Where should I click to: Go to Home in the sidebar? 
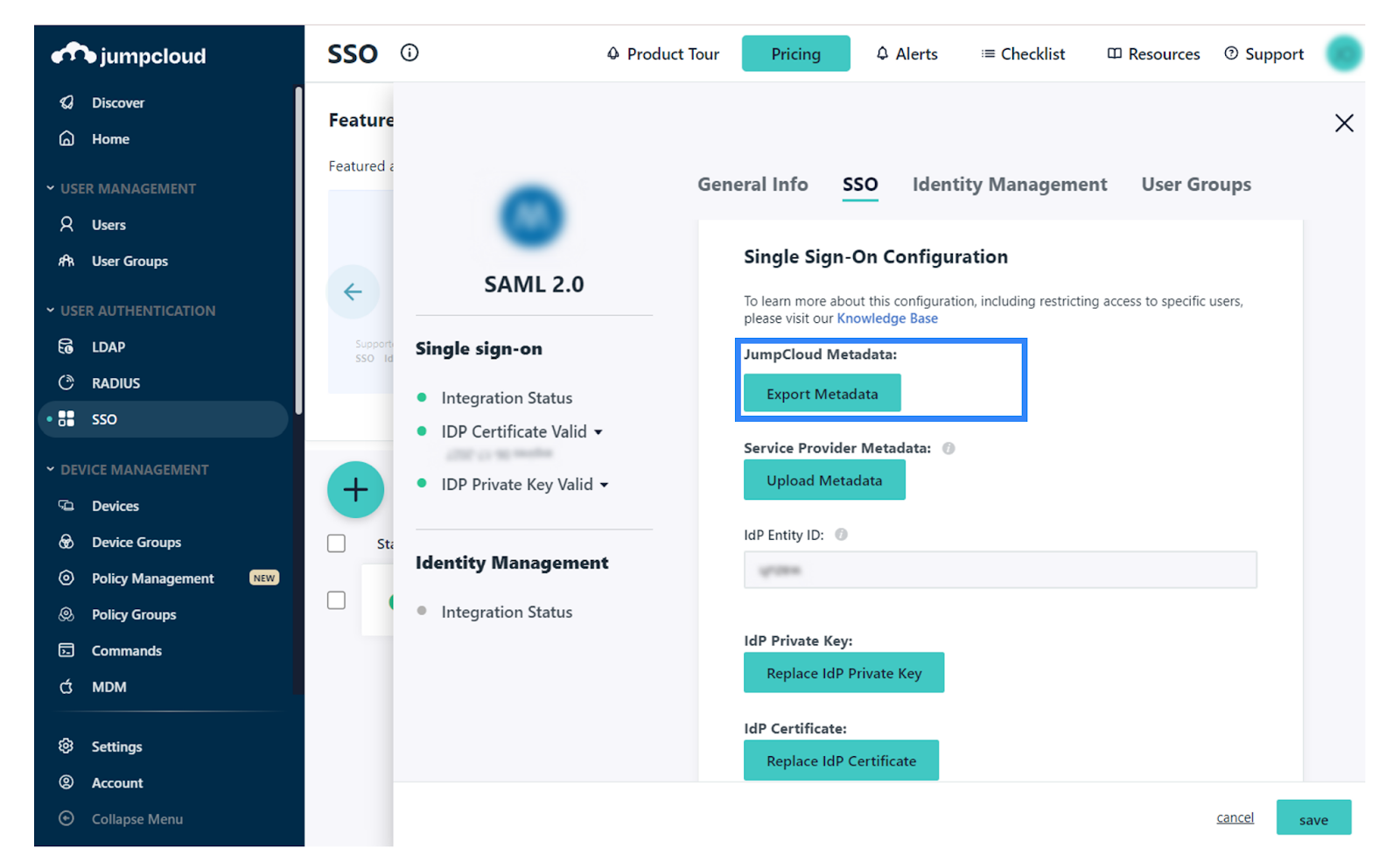click(x=110, y=138)
